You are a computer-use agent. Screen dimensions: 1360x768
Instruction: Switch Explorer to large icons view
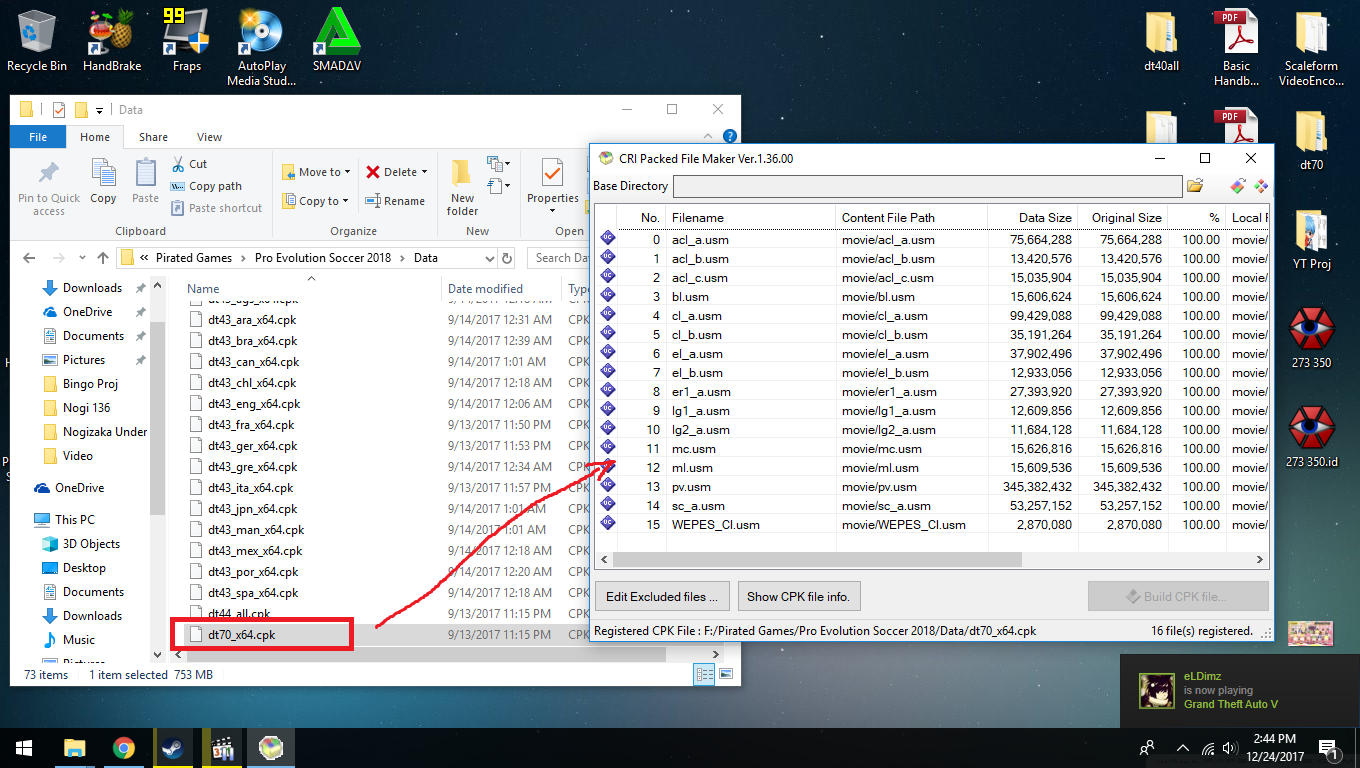726,675
